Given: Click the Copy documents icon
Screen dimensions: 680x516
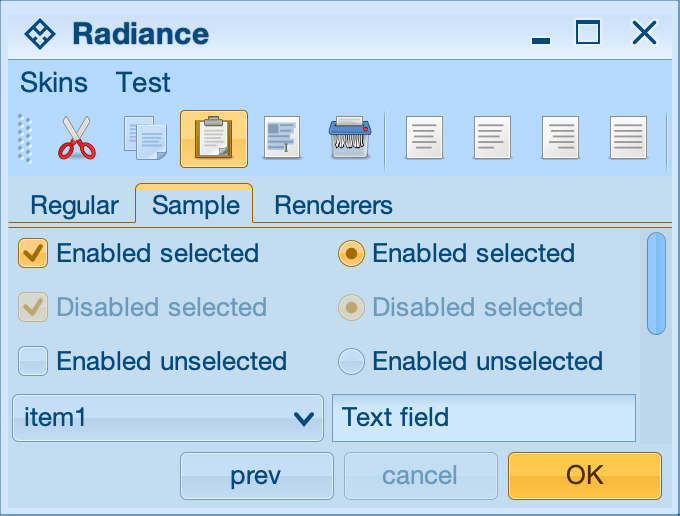Looking at the screenshot, I should 145,138.
